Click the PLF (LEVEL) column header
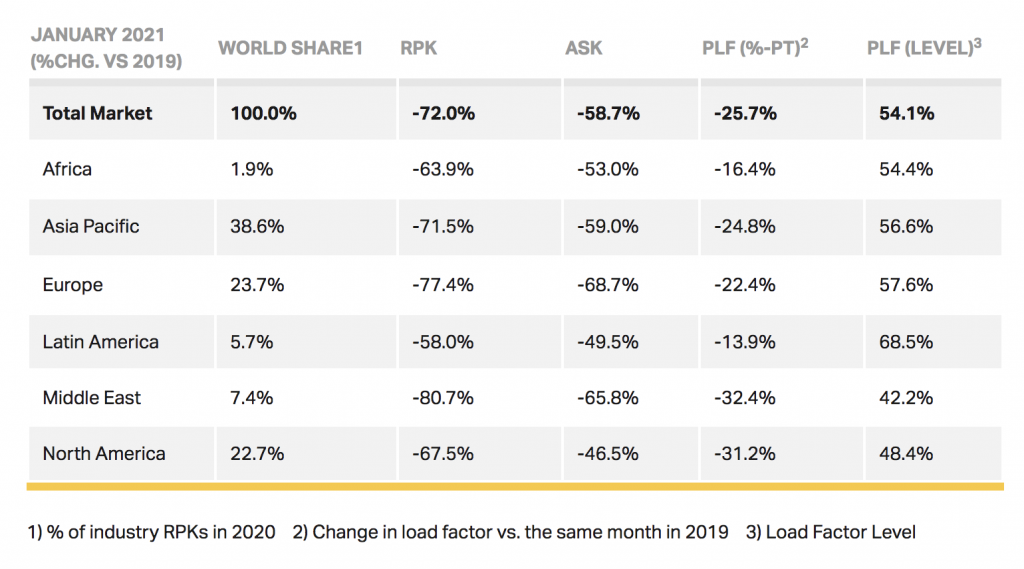Screen dimensions: 1024x569 click(924, 47)
